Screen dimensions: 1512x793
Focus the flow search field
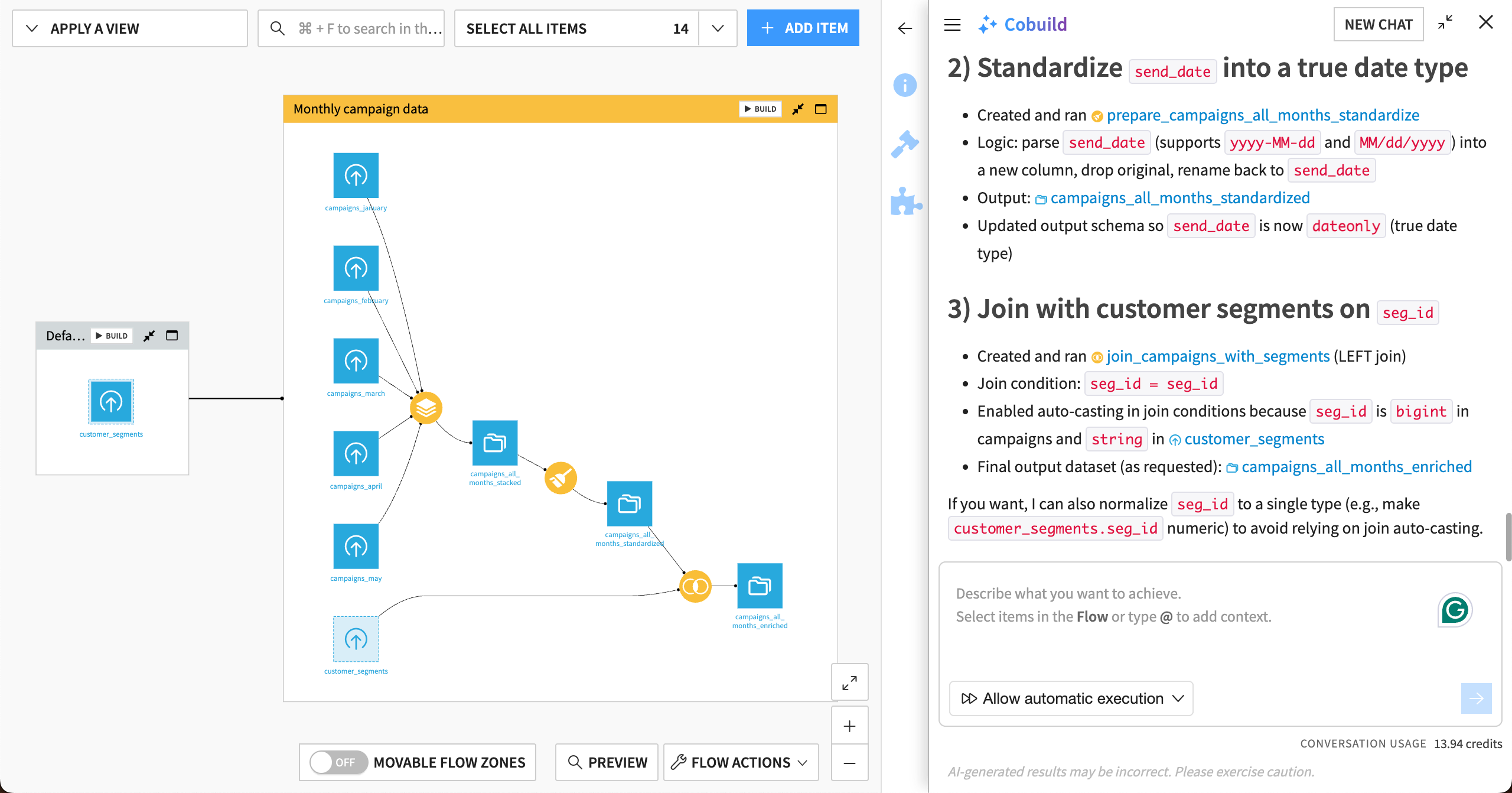pyautogui.click(x=351, y=28)
